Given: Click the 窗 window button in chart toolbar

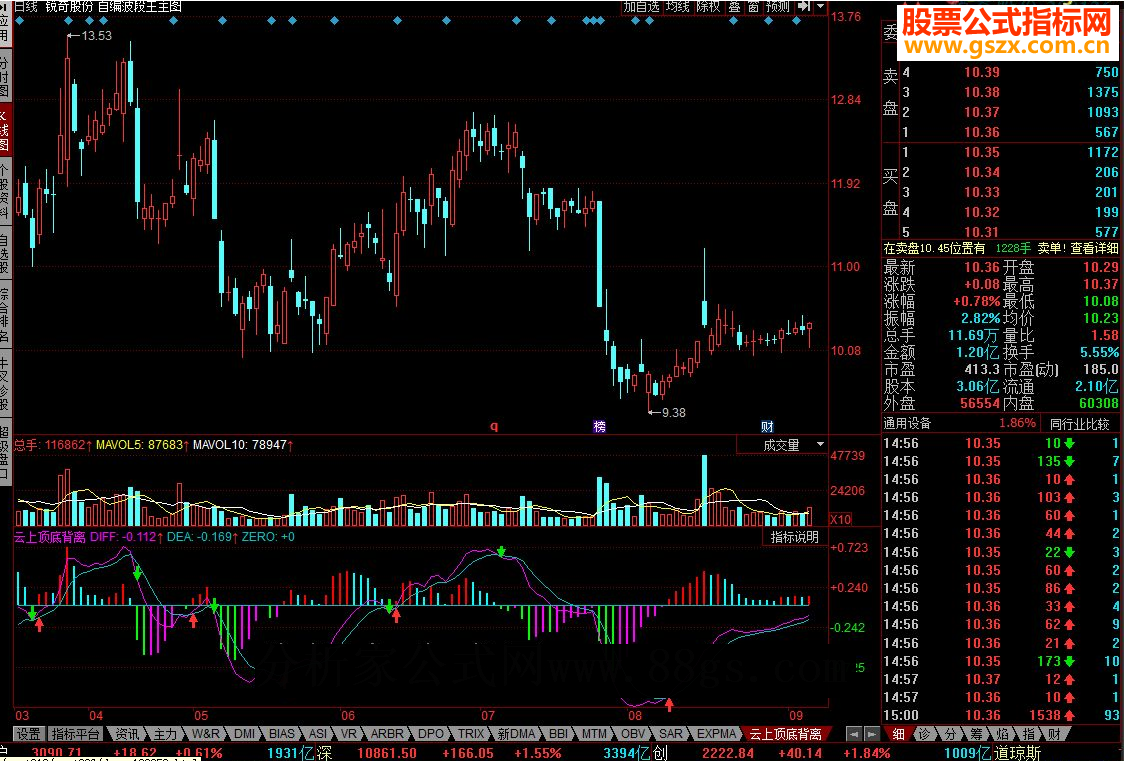Looking at the screenshot, I should tap(752, 6).
